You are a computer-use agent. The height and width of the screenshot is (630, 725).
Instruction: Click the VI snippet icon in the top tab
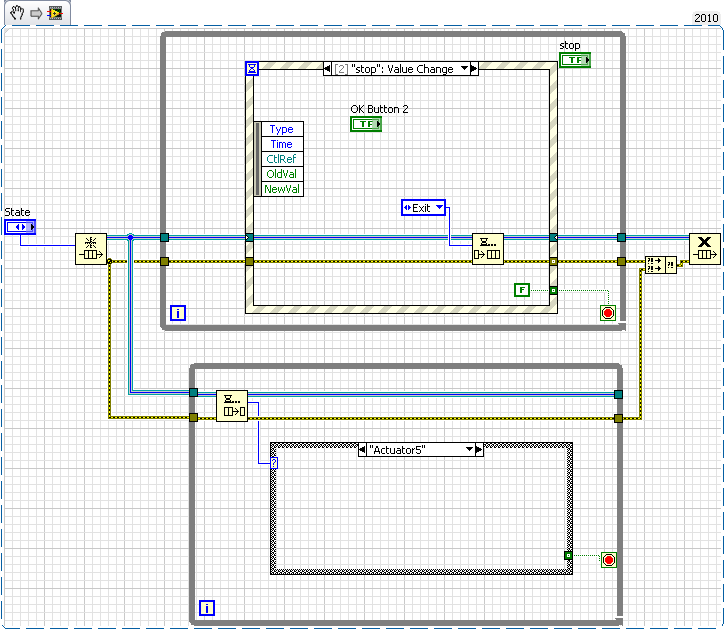(54, 12)
